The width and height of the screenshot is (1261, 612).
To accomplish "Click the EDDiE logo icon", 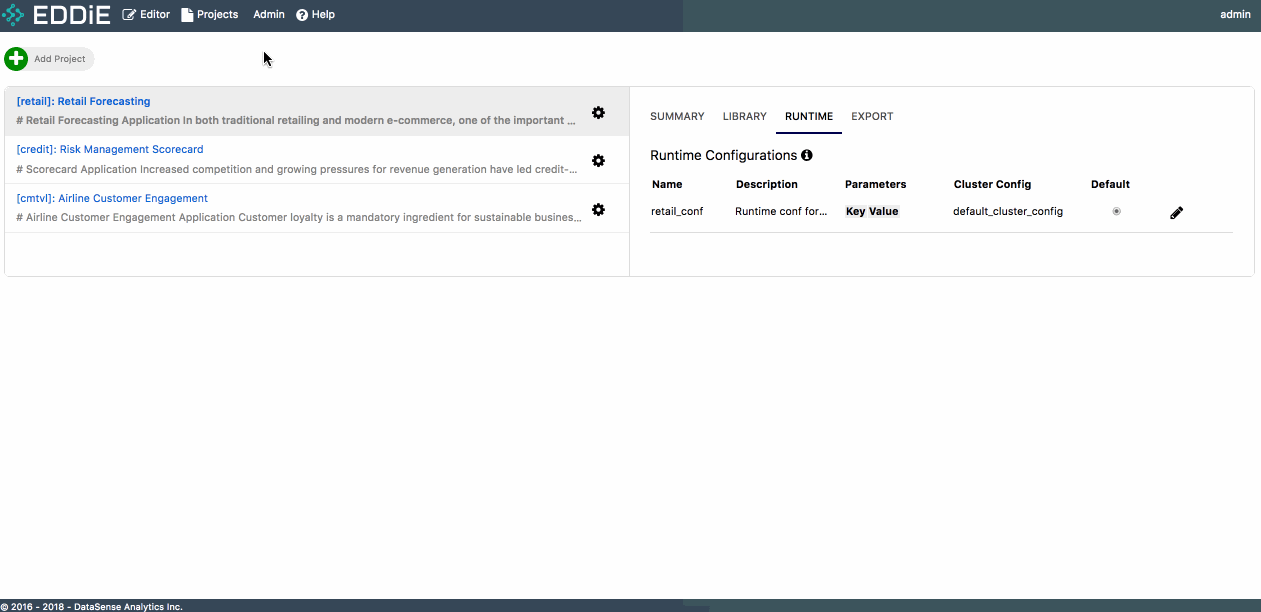I will [13, 15].
